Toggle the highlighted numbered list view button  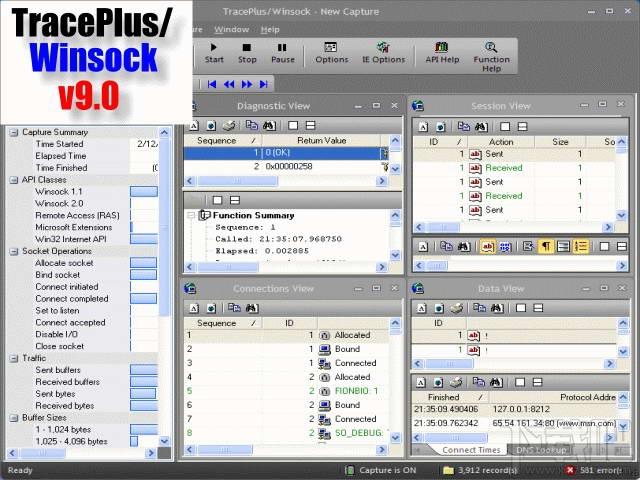581,247
